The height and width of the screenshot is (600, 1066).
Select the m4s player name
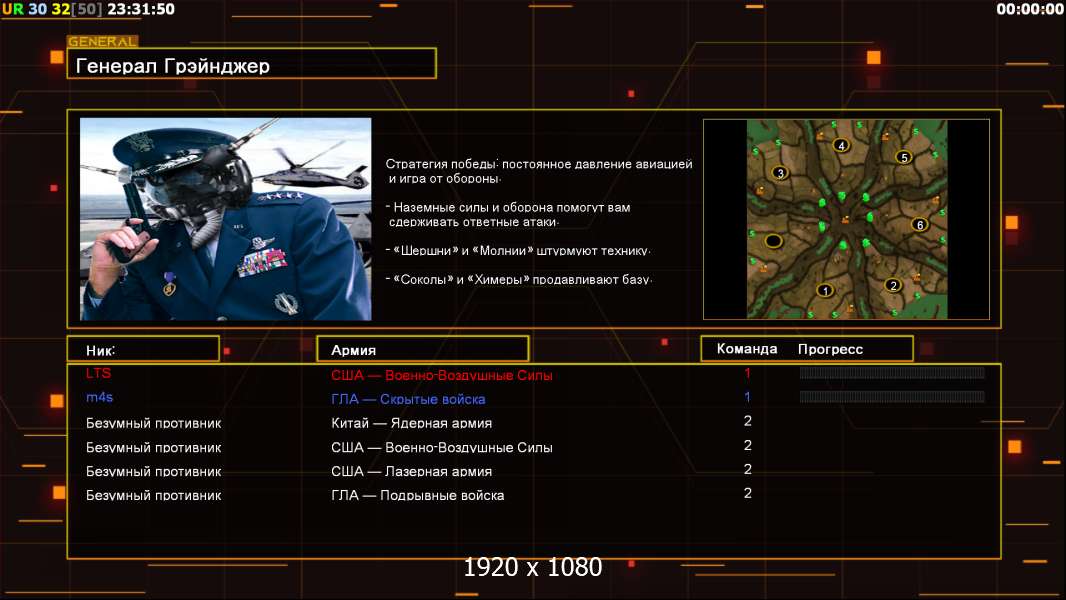click(100, 398)
